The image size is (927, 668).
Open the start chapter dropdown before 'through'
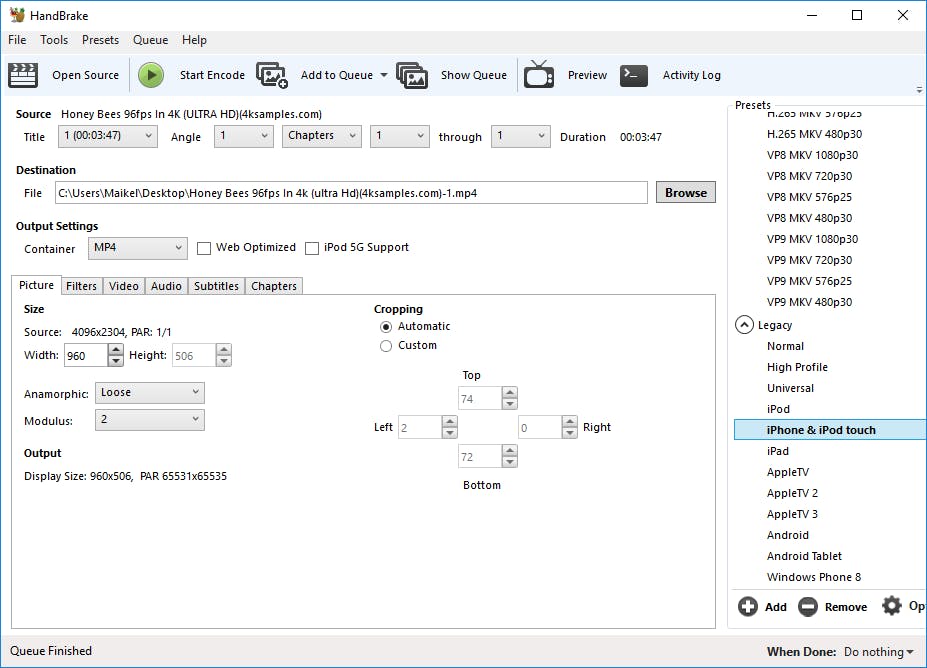[400, 136]
